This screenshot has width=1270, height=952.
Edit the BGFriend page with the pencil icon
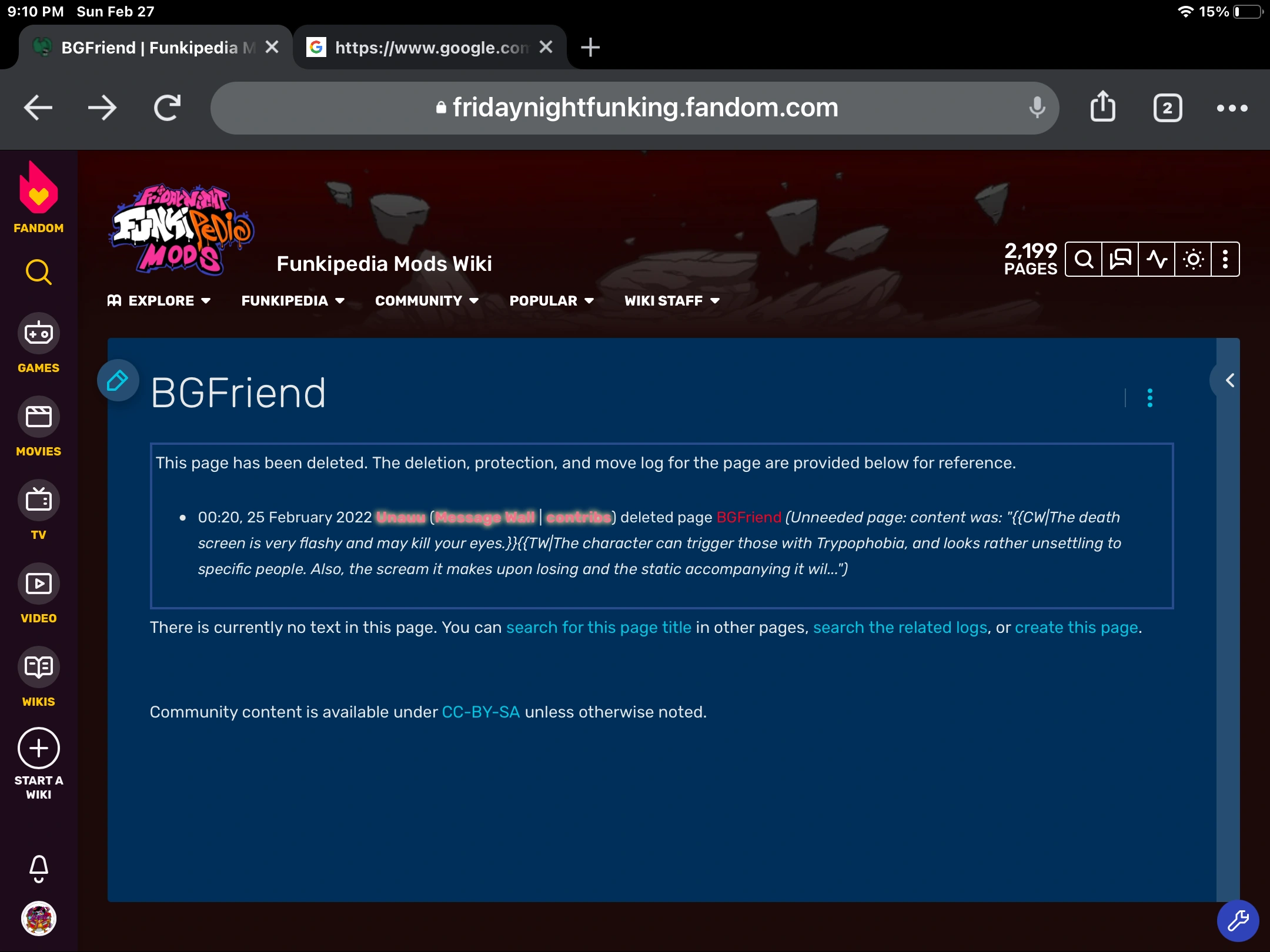(x=118, y=381)
